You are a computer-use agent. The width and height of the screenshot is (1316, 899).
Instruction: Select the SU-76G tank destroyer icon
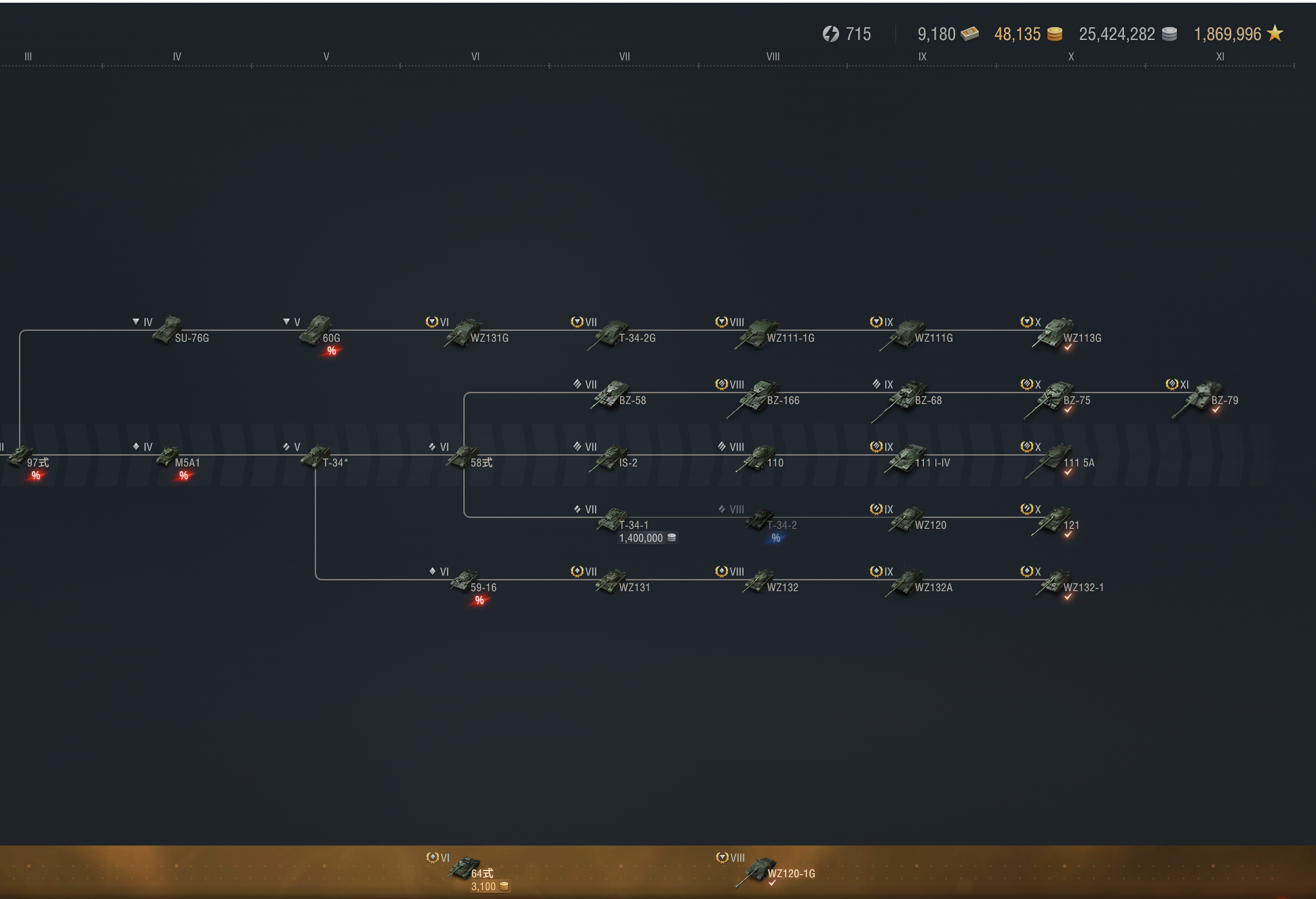[x=167, y=330]
